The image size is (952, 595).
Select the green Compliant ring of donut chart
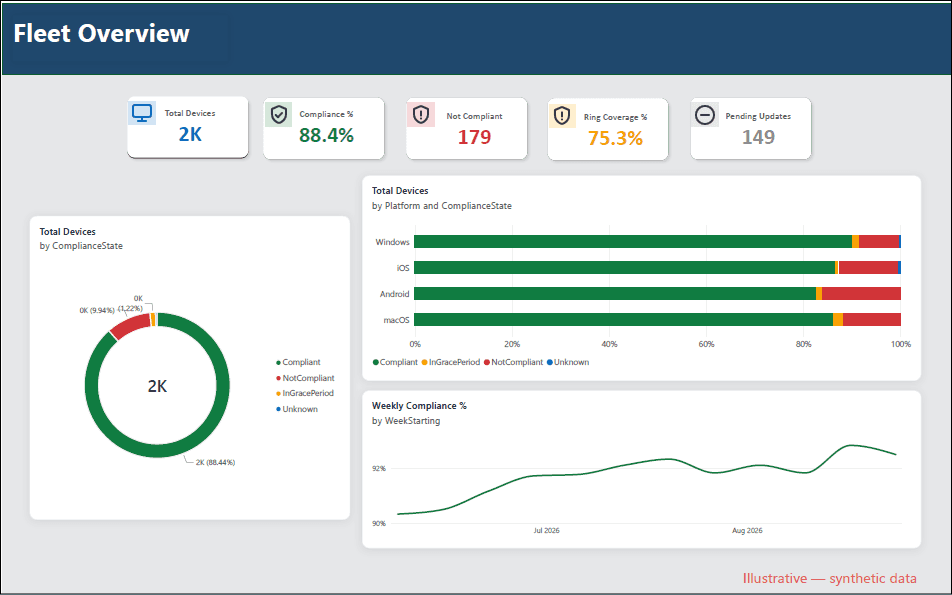pyautogui.click(x=157, y=451)
